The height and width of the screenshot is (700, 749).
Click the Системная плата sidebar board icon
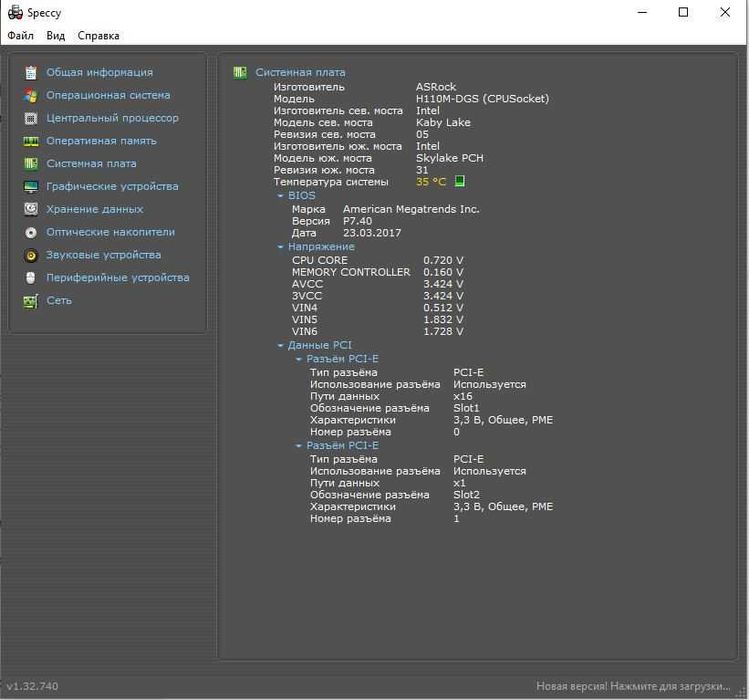[31, 164]
